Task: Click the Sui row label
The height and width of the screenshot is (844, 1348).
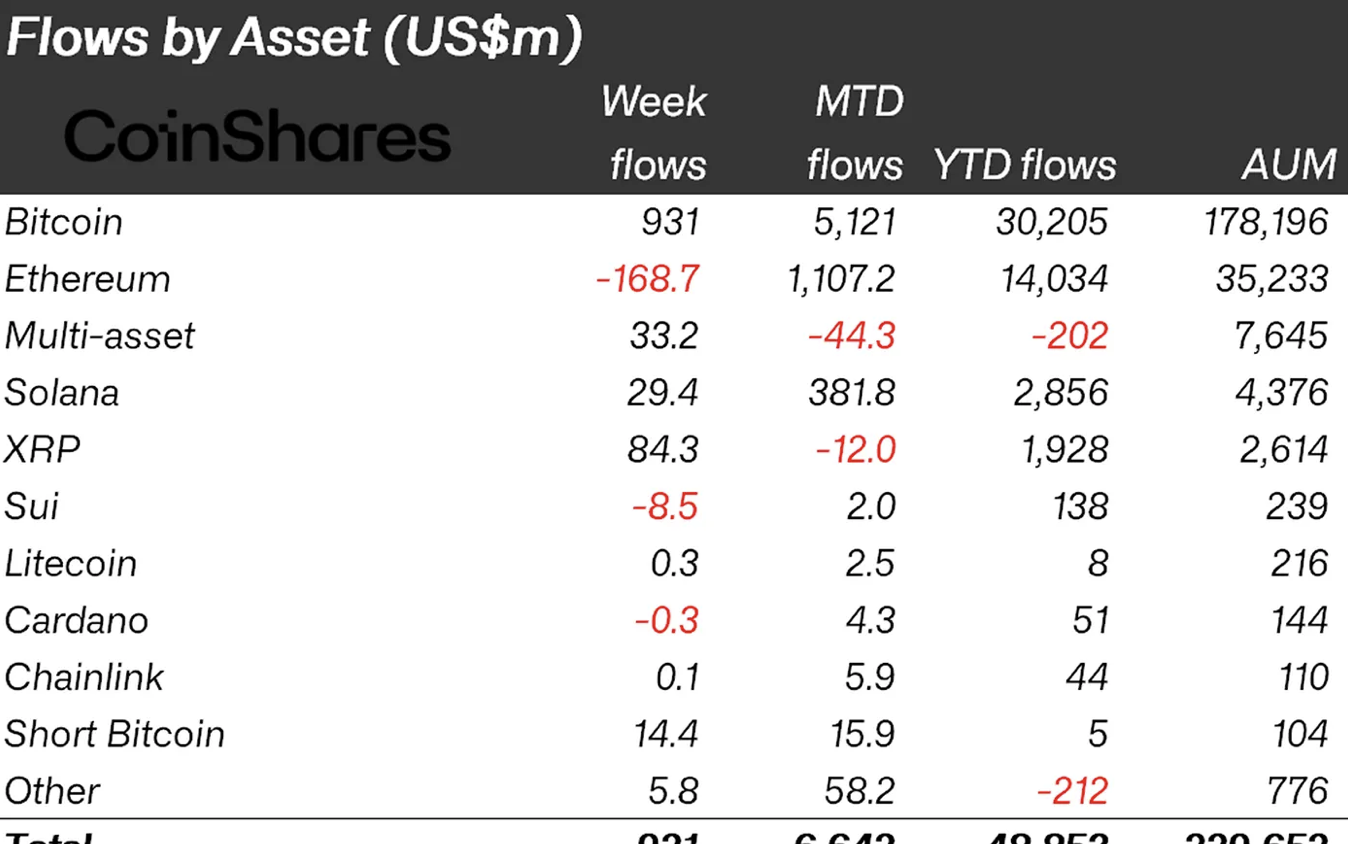Action: point(31,506)
